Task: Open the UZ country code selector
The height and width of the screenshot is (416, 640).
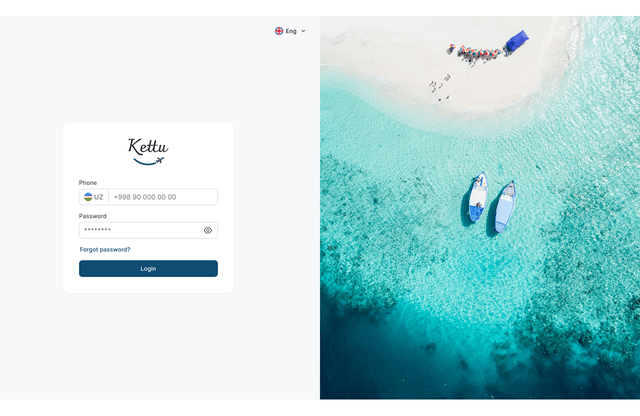Action: click(94, 197)
